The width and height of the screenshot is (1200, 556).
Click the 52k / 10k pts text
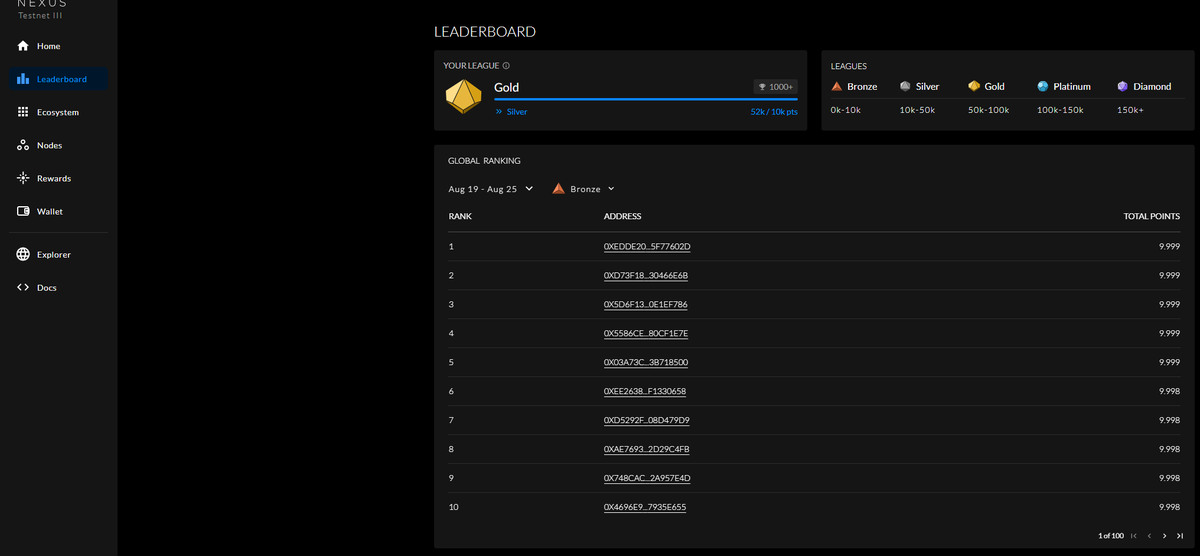pos(774,112)
